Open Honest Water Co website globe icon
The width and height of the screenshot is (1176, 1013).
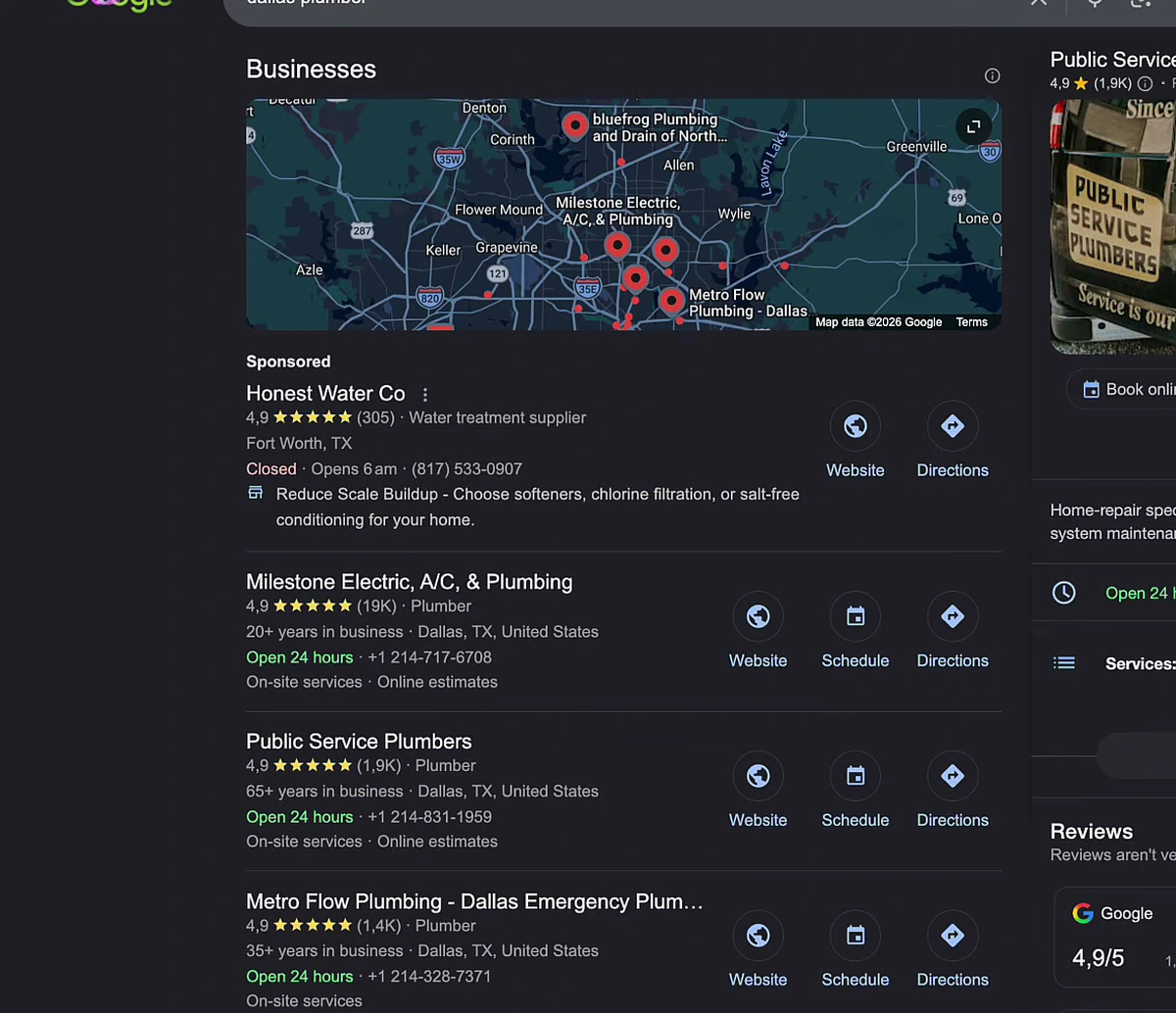[856, 426]
